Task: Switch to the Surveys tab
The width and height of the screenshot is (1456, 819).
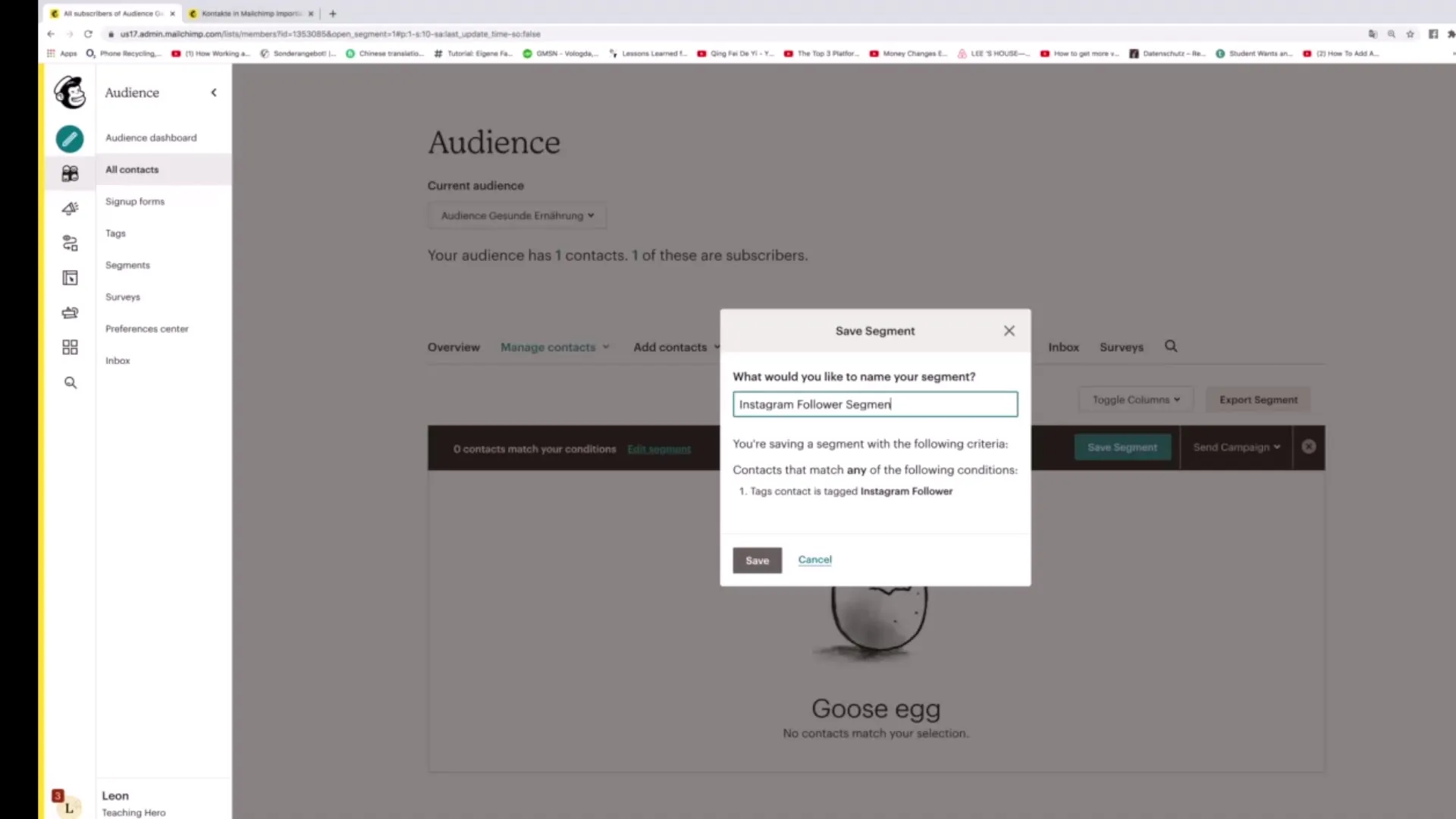Action: (x=1122, y=347)
